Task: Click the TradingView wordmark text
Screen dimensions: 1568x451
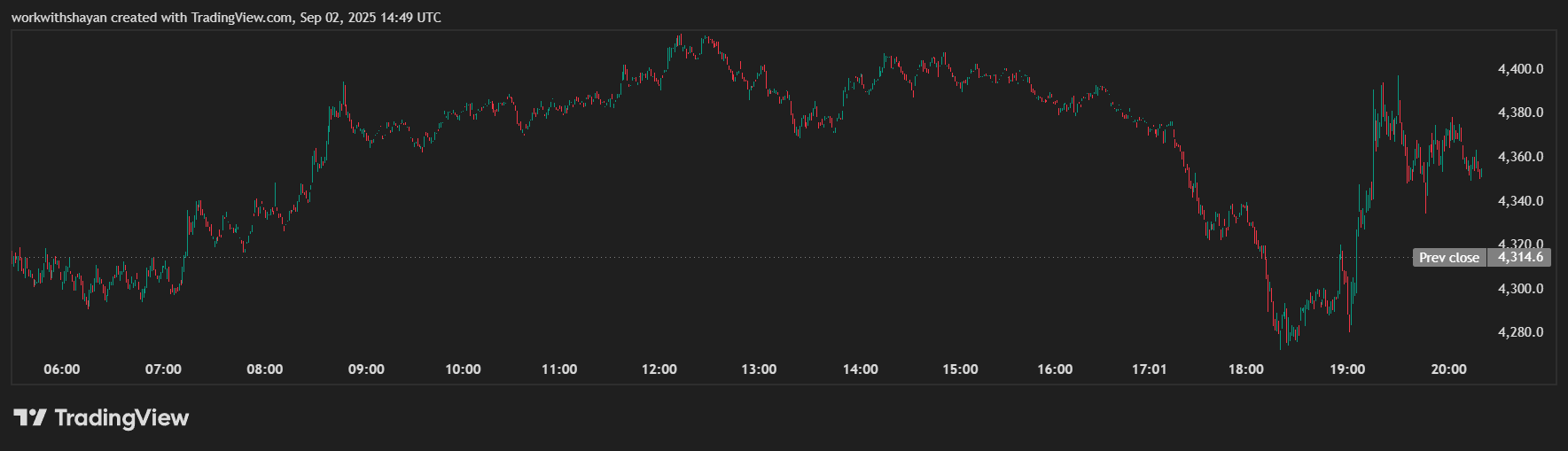Action: point(121,417)
